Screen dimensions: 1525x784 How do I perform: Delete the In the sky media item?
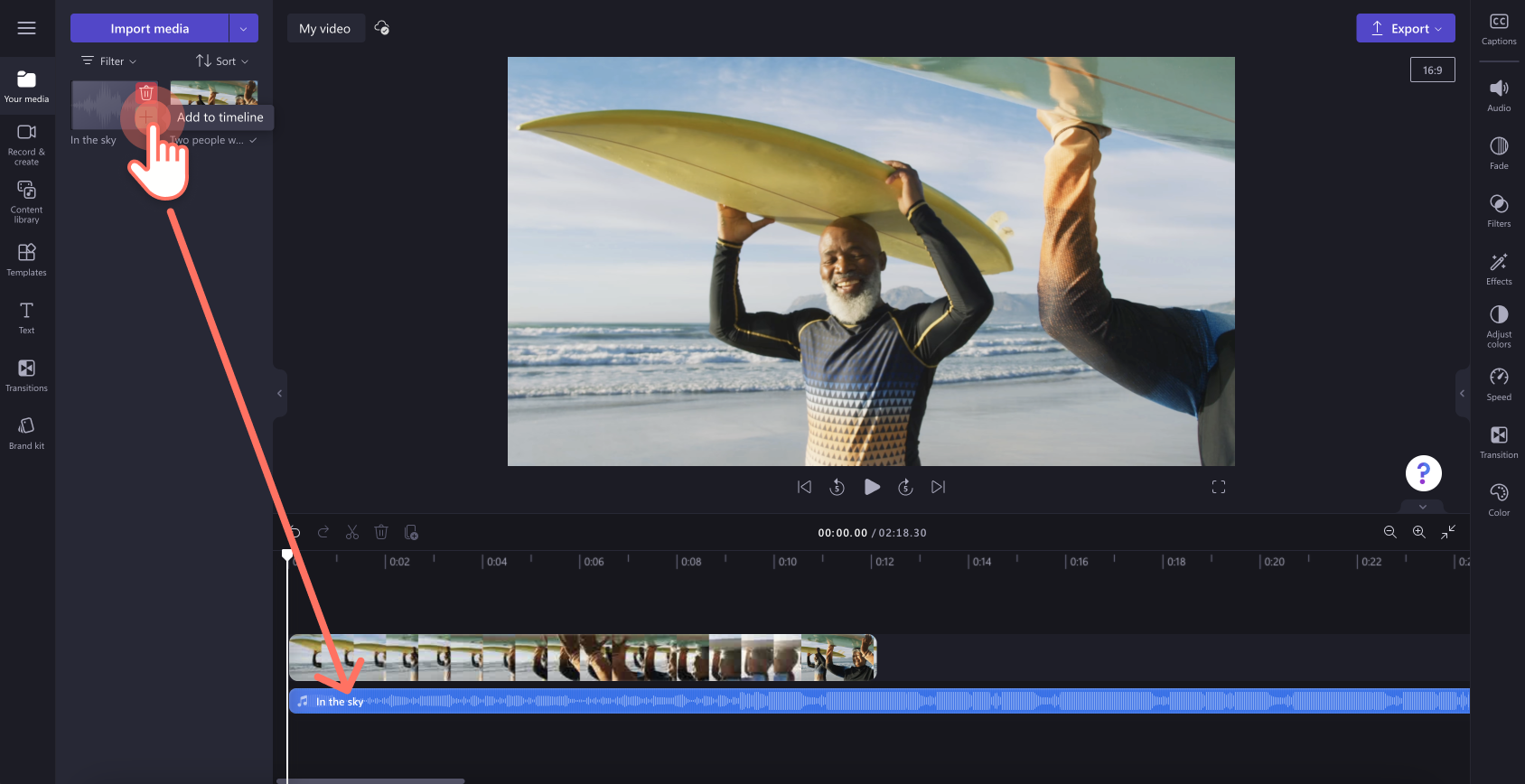pos(146,92)
